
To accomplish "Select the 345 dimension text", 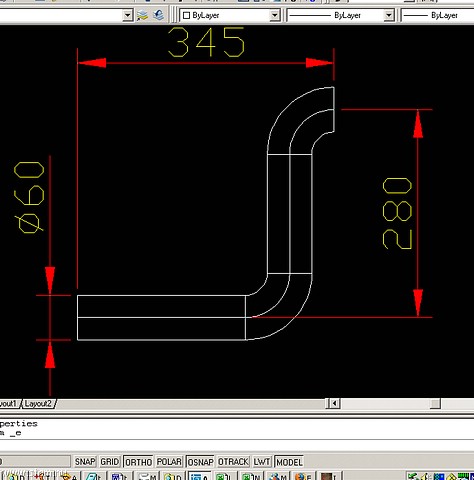I will tap(206, 42).
